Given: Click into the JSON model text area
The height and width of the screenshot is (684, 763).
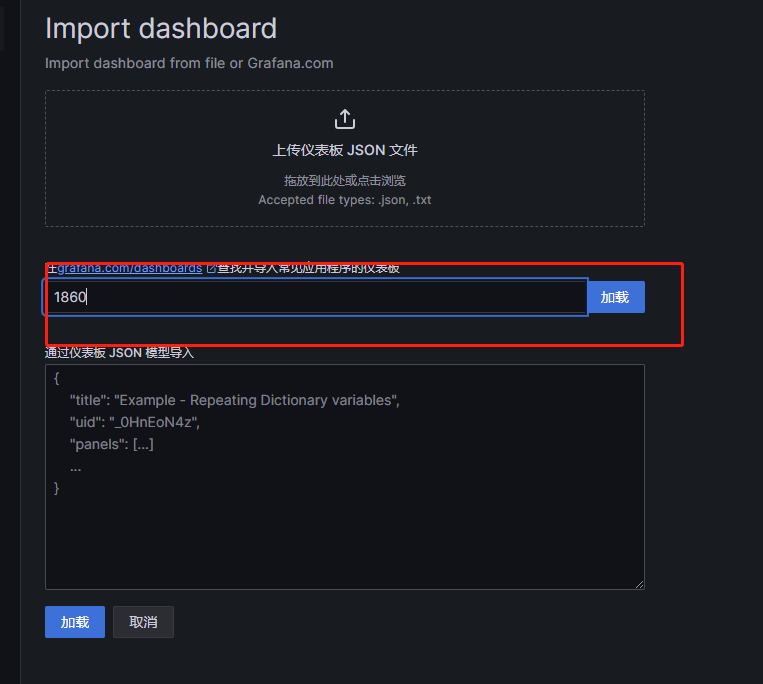Looking at the screenshot, I should [x=345, y=477].
